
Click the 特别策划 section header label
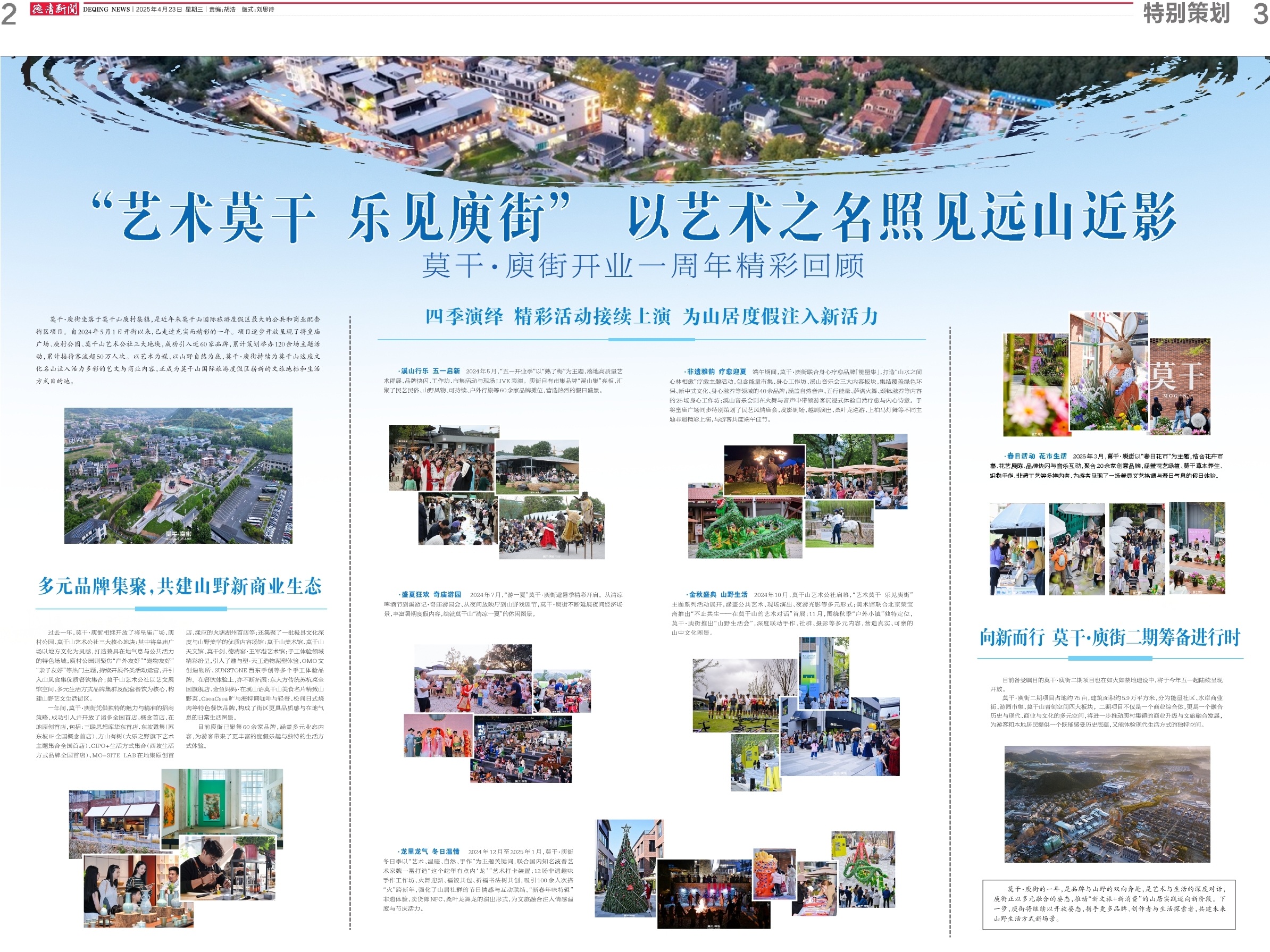click(x=1186, y=13)
